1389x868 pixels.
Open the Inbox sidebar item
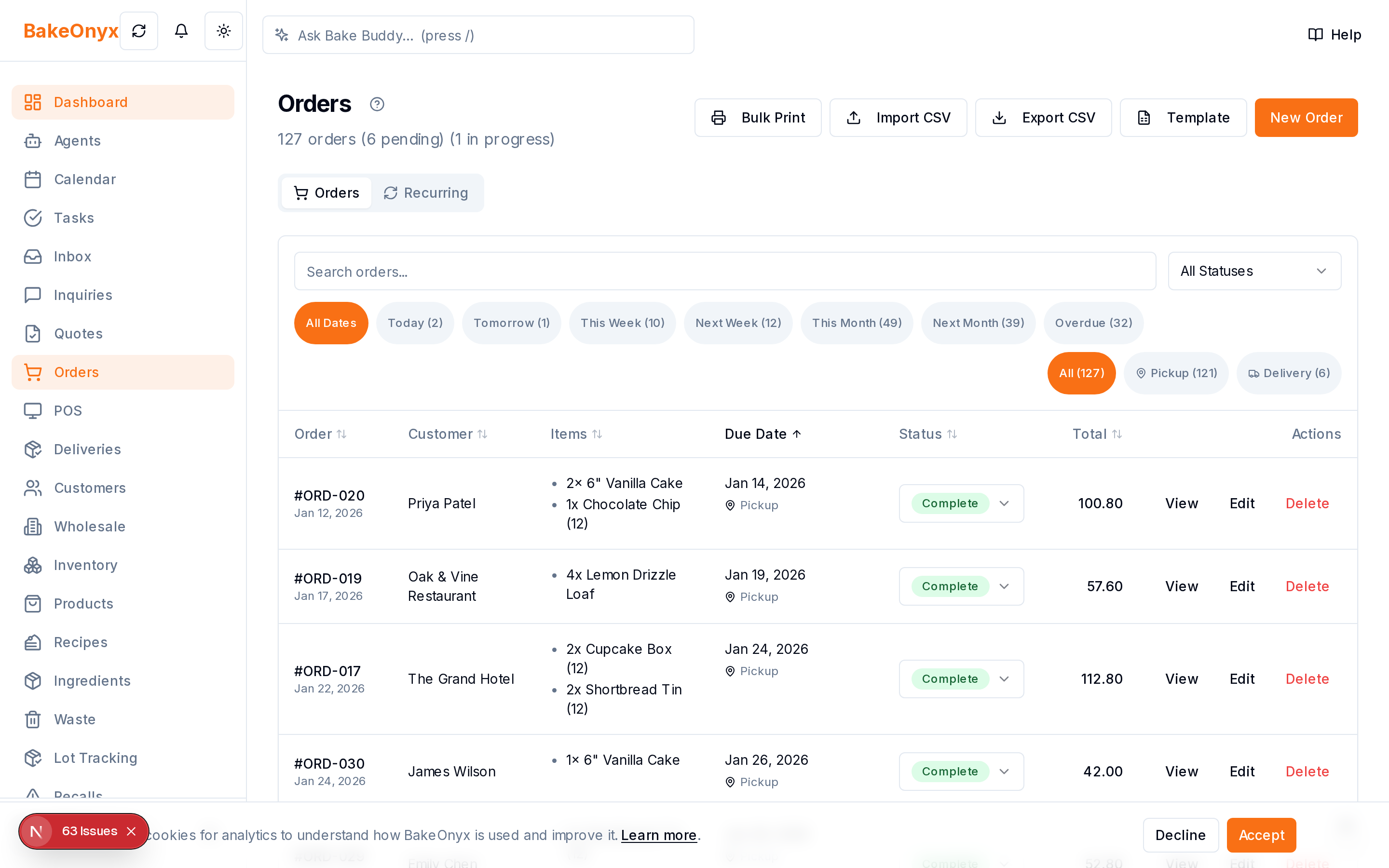(x=123, y=256)
